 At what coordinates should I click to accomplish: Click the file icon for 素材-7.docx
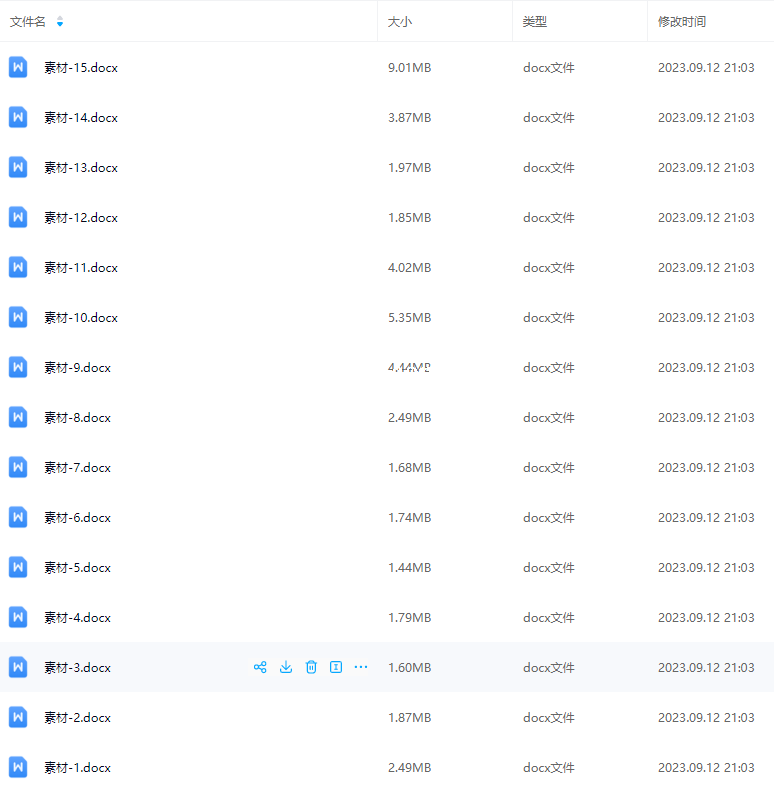point(18,467)
